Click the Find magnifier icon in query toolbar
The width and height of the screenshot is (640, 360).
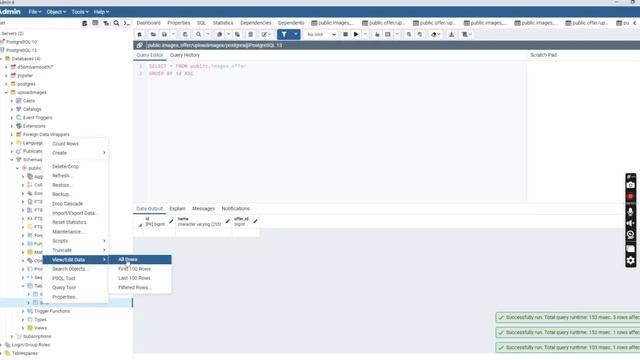click(x=198, y=35)
